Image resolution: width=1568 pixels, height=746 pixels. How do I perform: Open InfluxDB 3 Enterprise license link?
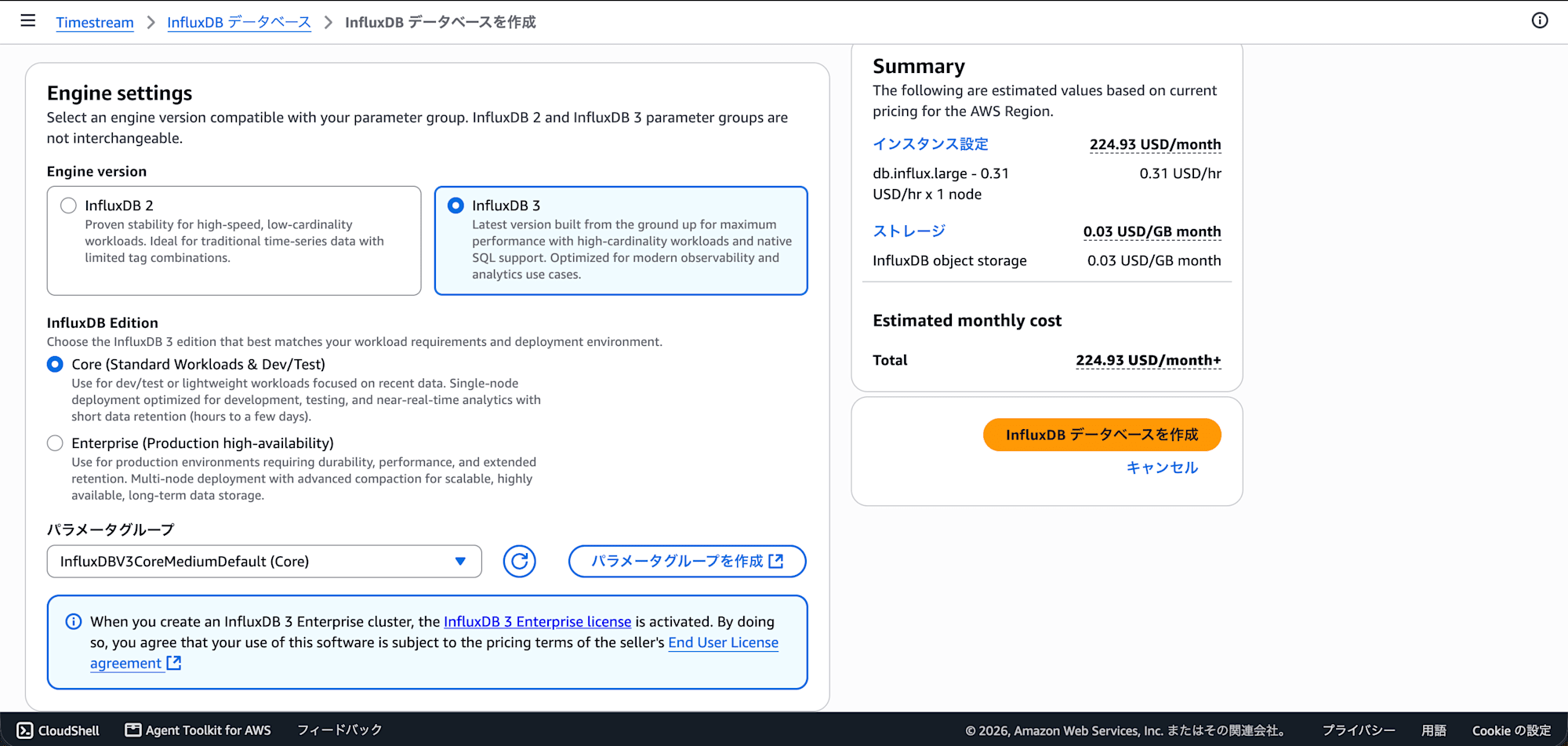pyautogui.click(x=538, y=622)
